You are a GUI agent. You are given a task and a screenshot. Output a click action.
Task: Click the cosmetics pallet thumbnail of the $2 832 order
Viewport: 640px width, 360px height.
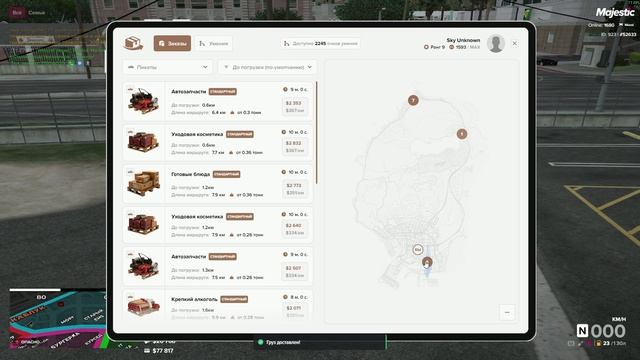click(x=143, y=142)
